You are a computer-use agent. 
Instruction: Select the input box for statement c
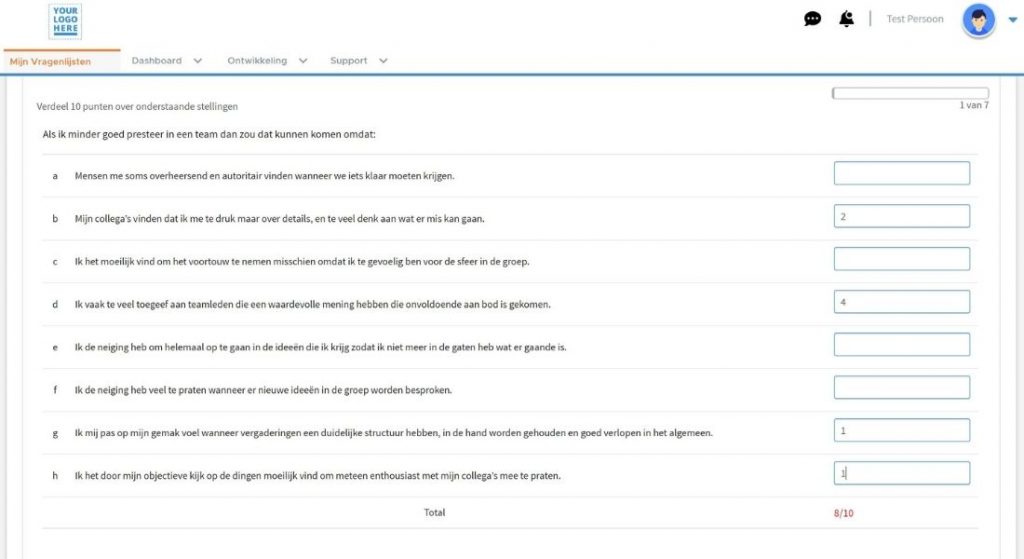pyautogui.click(x=901, y=259)
